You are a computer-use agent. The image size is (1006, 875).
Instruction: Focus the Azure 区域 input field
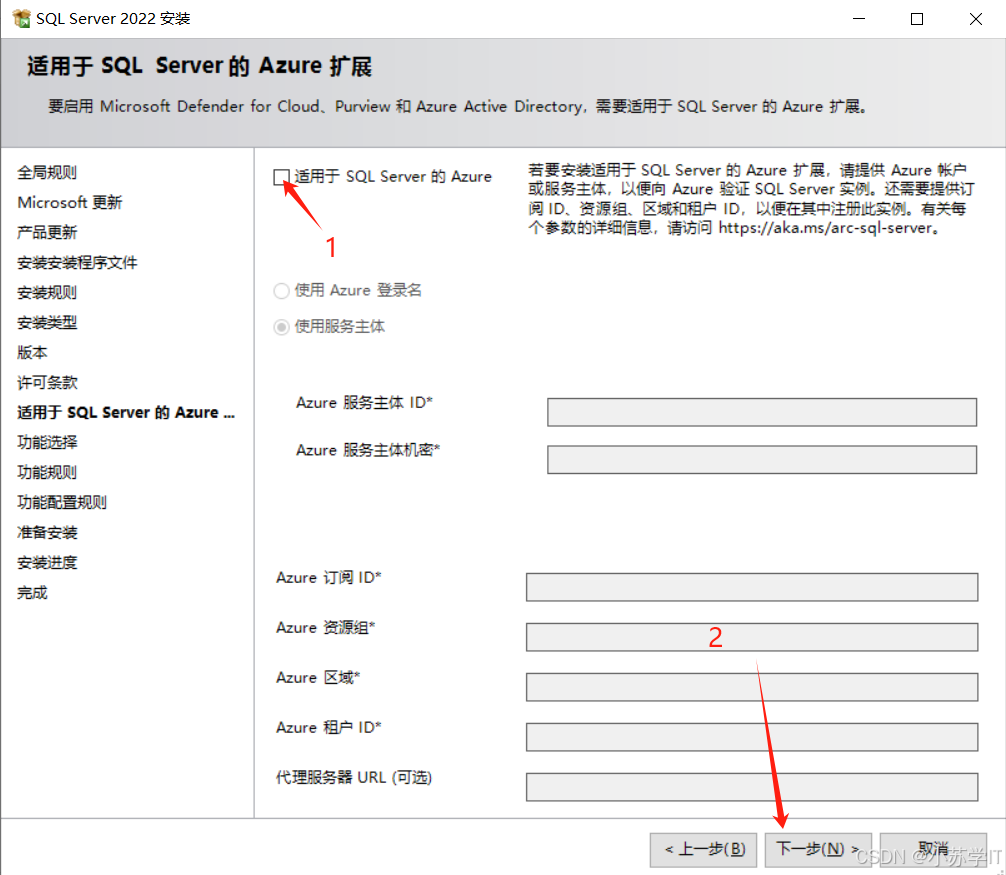click(x=751, y=687)
